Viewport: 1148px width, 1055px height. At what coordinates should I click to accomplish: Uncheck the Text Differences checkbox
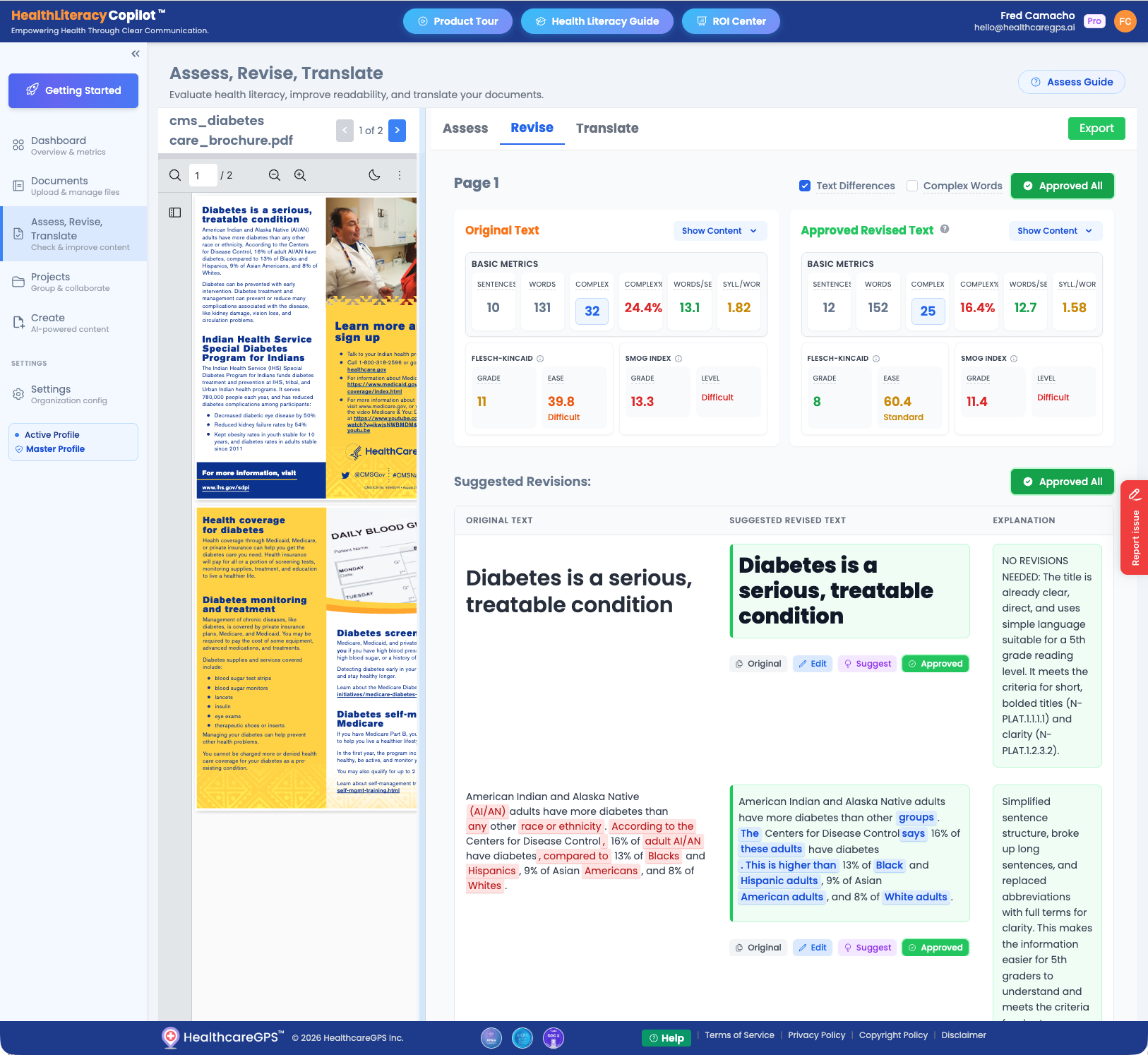click(805, 185)
